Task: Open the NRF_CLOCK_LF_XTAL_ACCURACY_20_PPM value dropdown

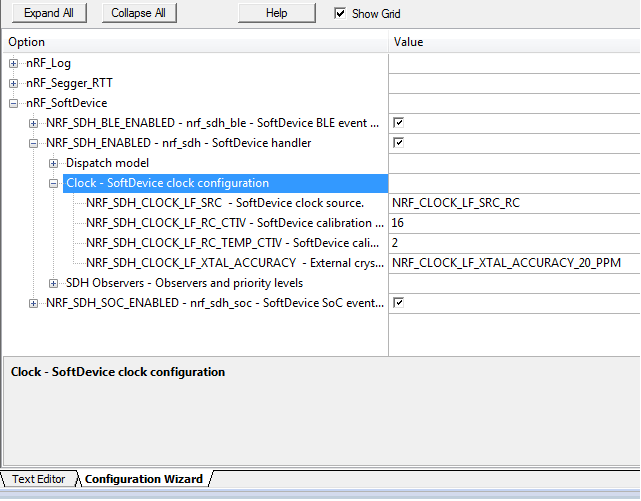Action: point(514,264)
